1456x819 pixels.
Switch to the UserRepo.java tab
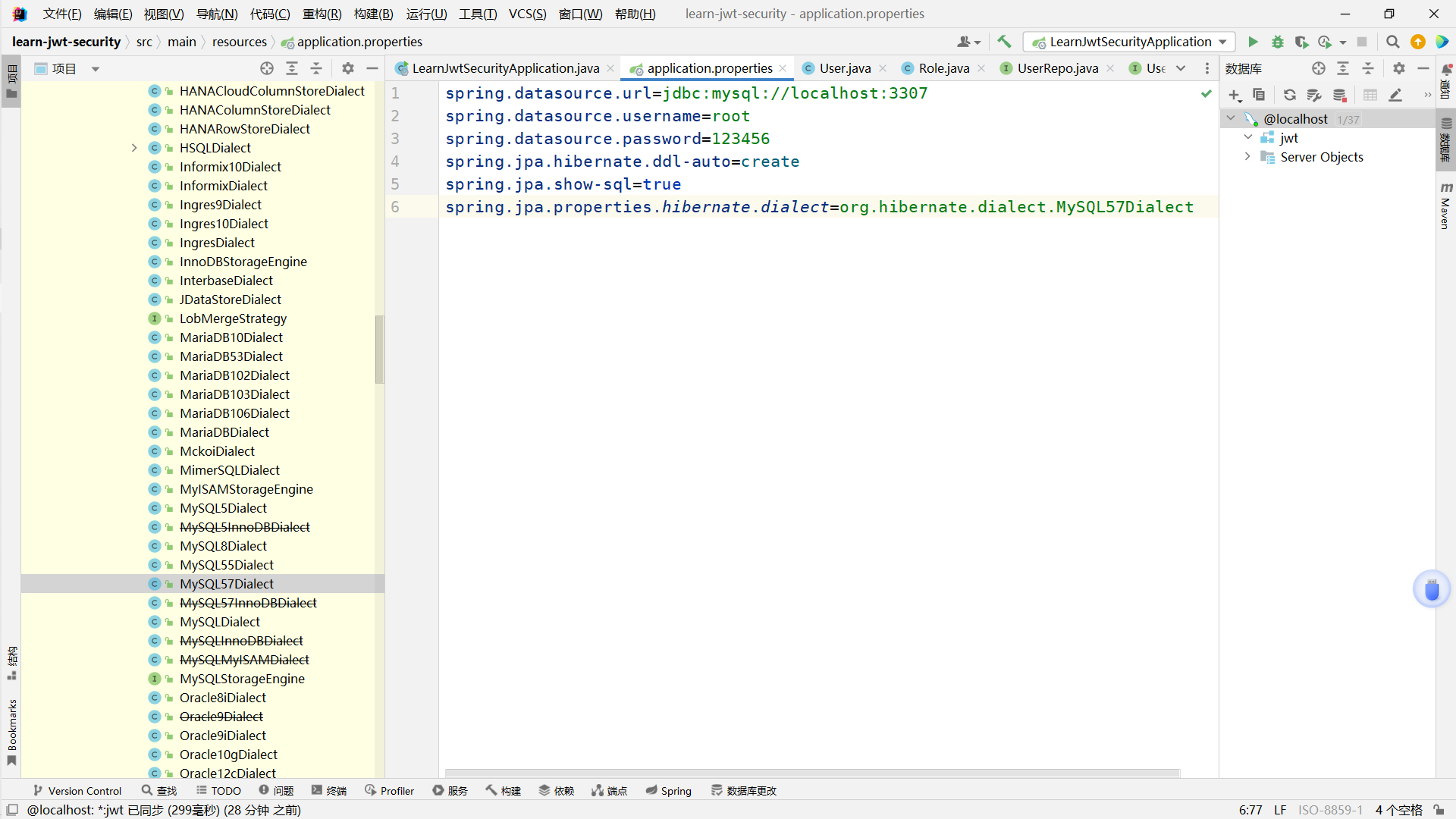[1057, 68]
